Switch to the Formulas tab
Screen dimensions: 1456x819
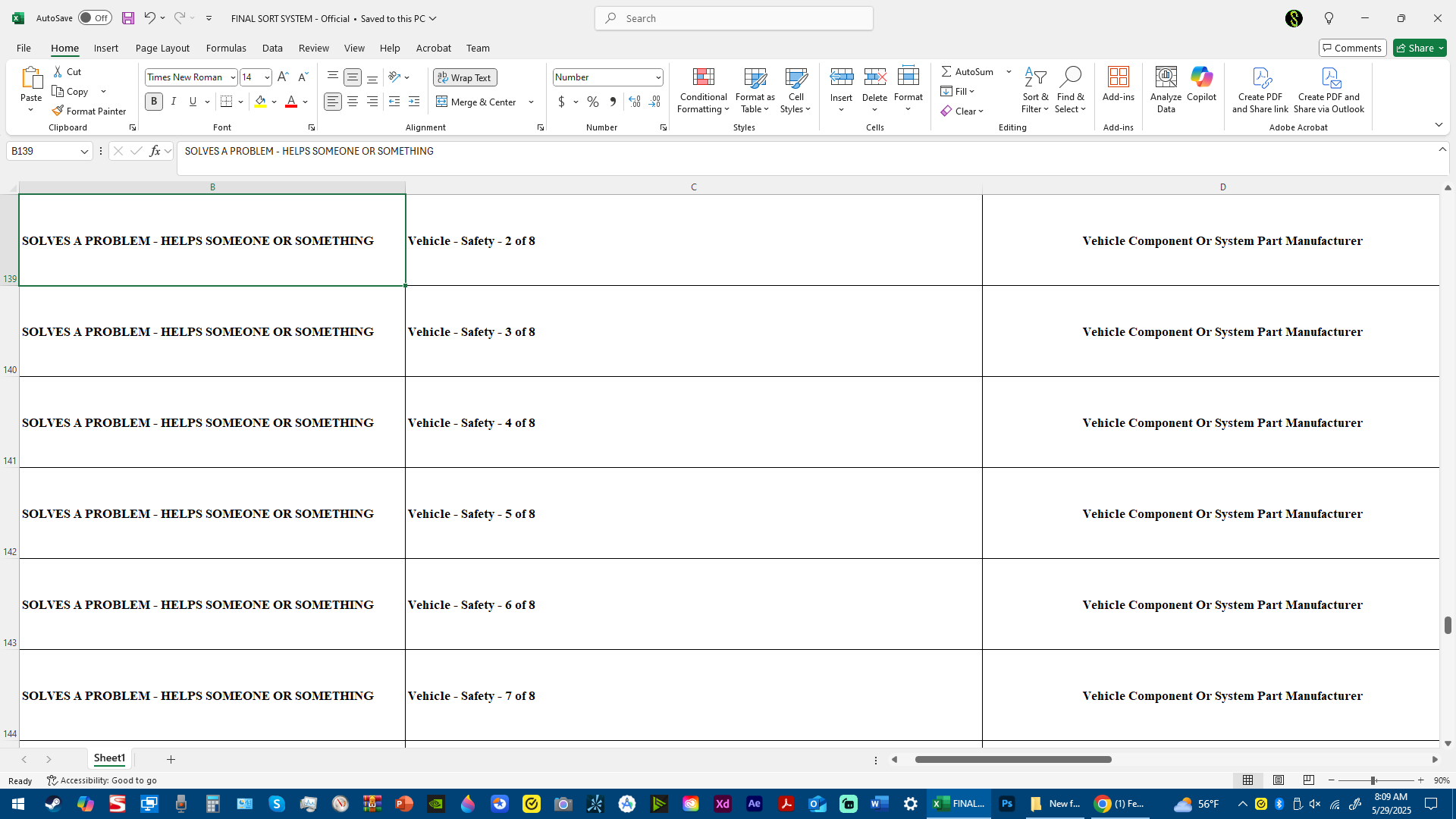pos(226,48)
